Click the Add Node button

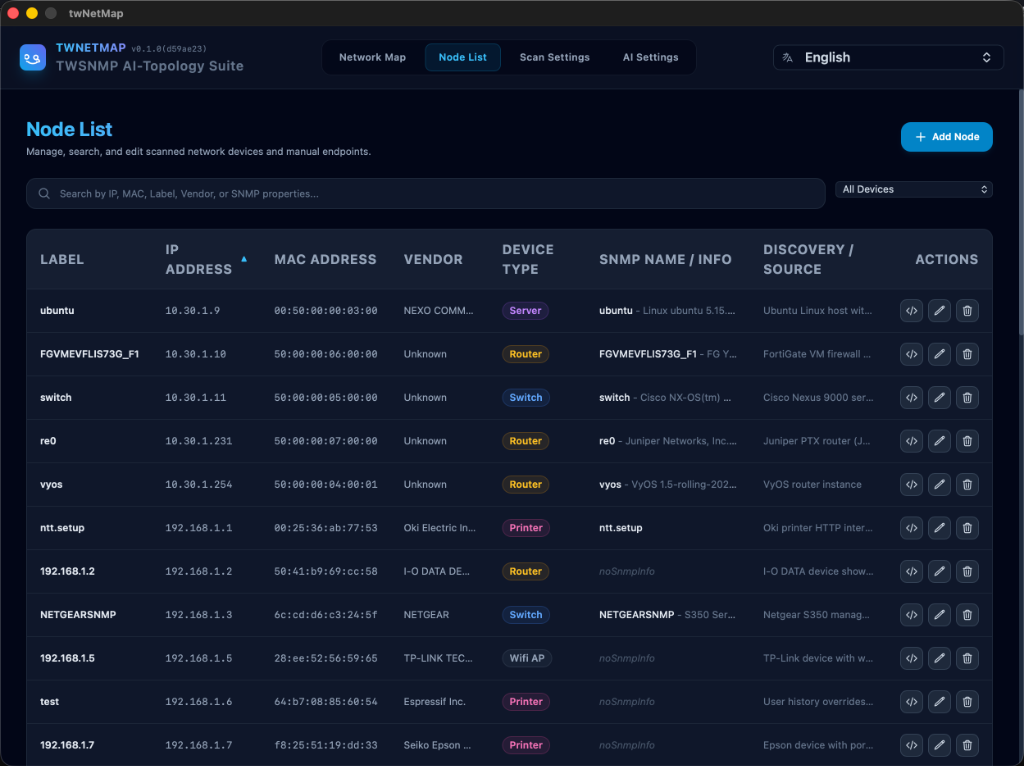pos(946,137)
